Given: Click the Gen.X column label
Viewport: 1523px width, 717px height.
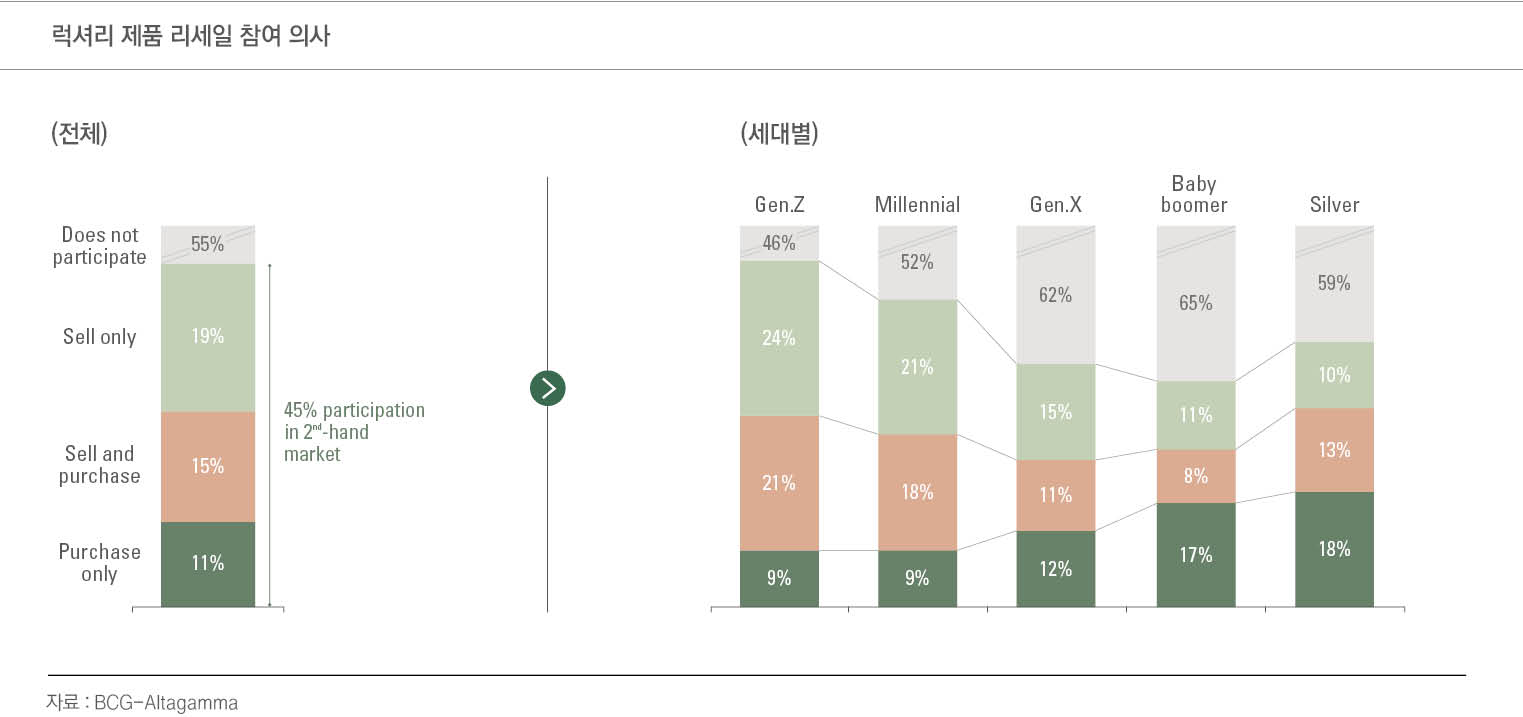Looking at the screenshot, I should point(1055,205).
